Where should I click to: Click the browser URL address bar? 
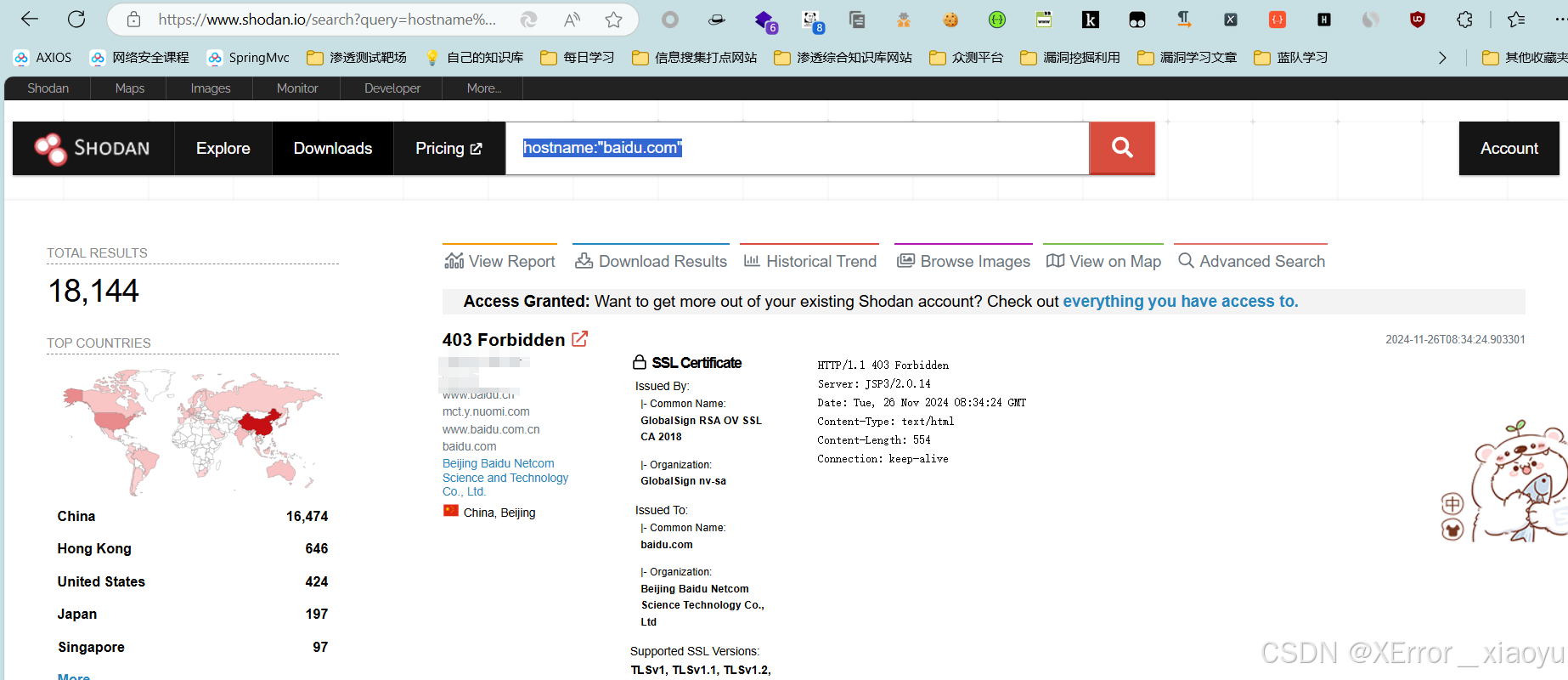coord(328,19)
